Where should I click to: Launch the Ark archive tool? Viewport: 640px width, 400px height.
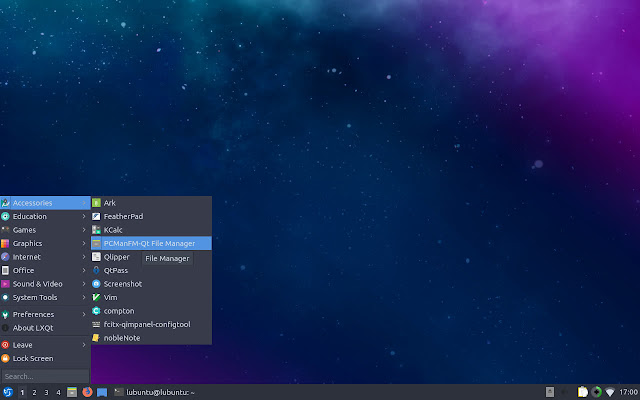(151, 203)
